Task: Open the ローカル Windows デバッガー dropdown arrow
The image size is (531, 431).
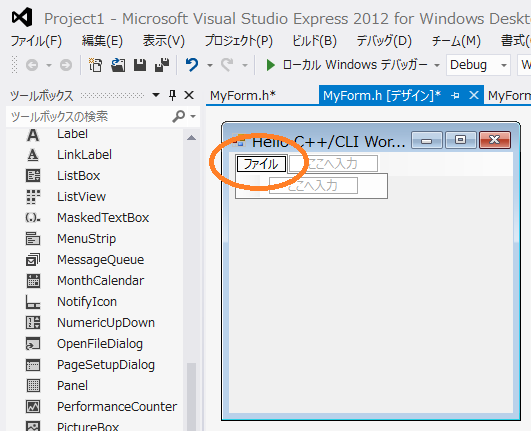Action: pyautogui.click(x=437, y=65)
